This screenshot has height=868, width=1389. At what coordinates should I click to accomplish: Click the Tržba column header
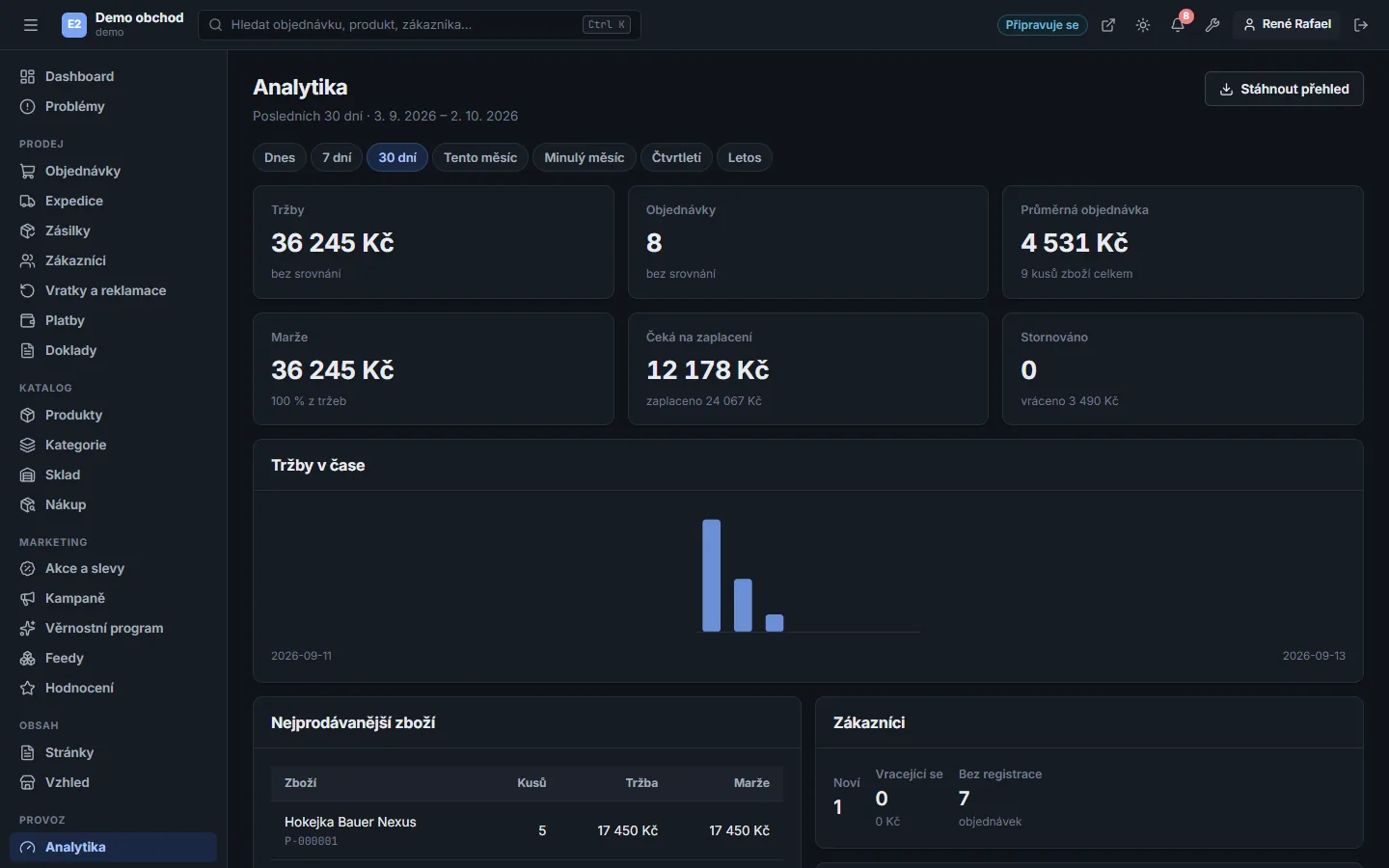coord(641,783)
